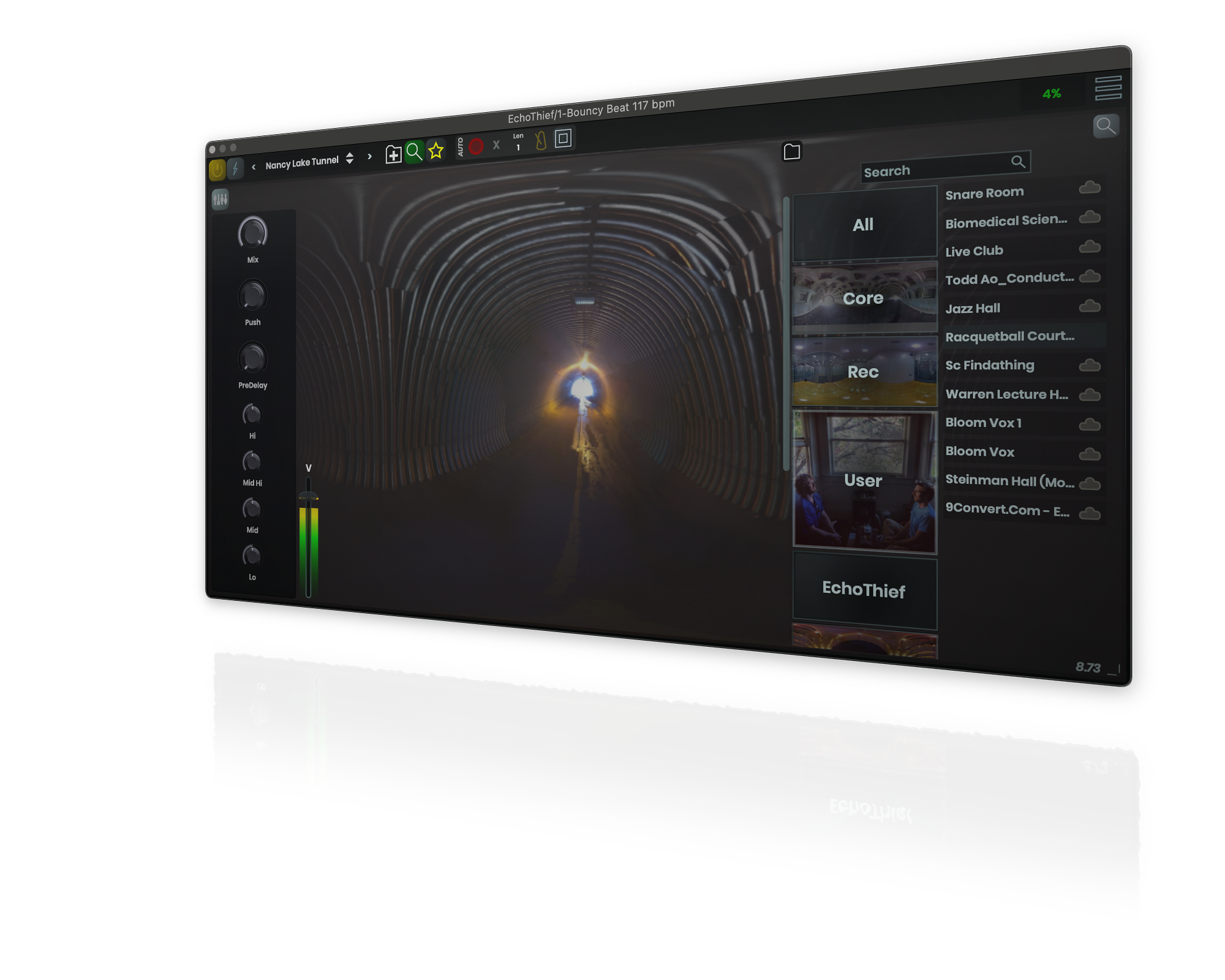1225x980 pixels.
Task: Click inside the Search field
Action: 945,166
